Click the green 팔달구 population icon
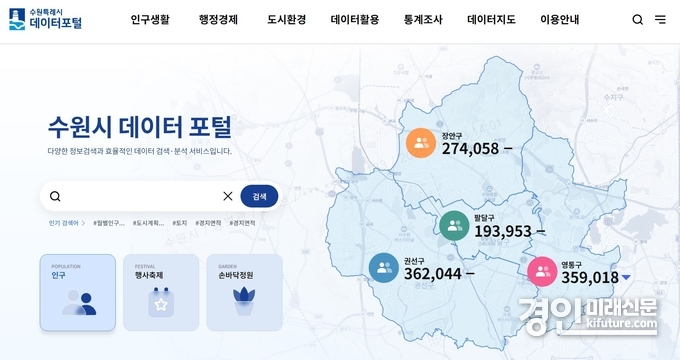The height and width of the screenshot is (360, 680). coord(454,226)
